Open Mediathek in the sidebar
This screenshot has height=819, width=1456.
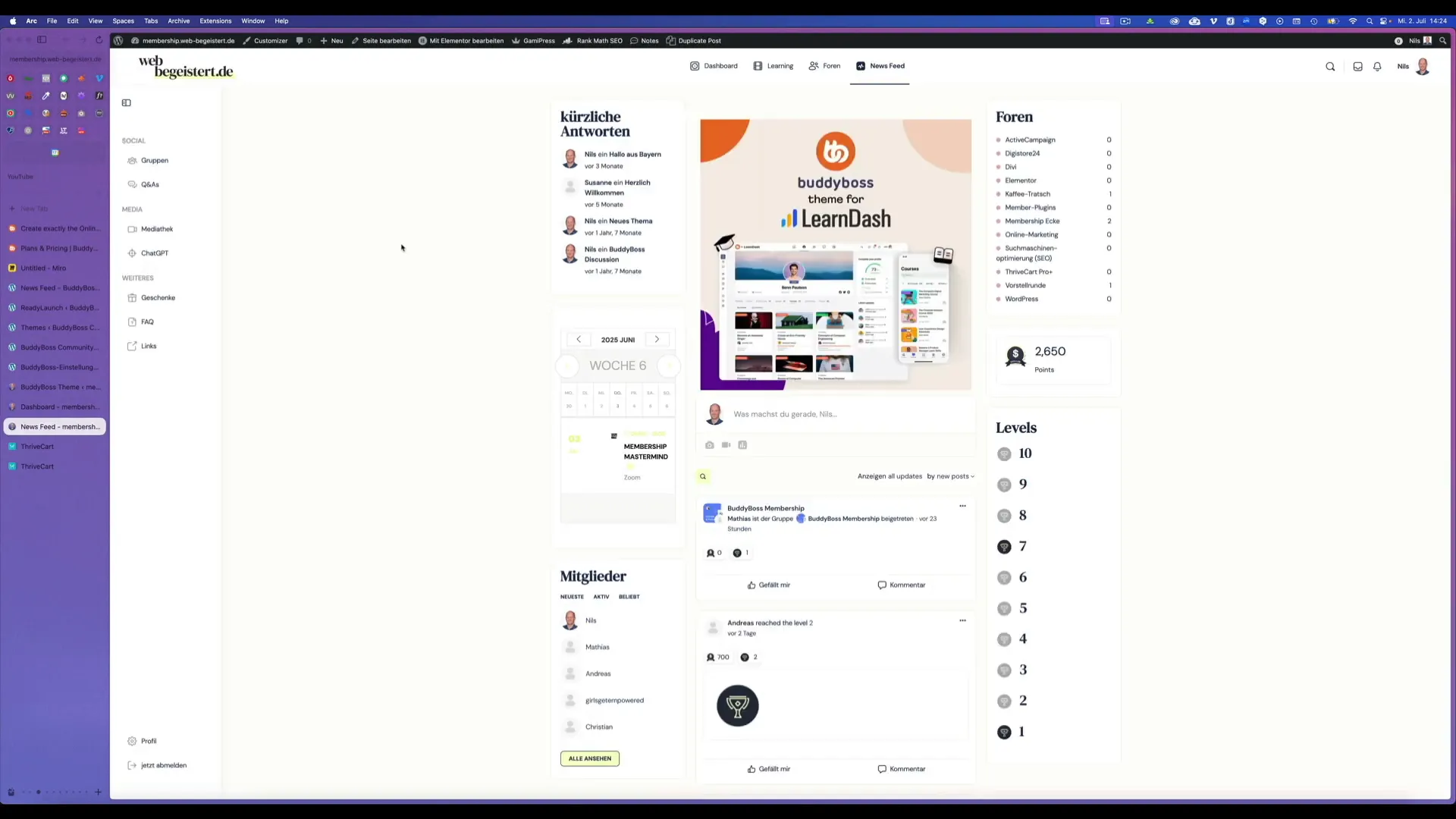pyautogui.click(x=150, y=229)
